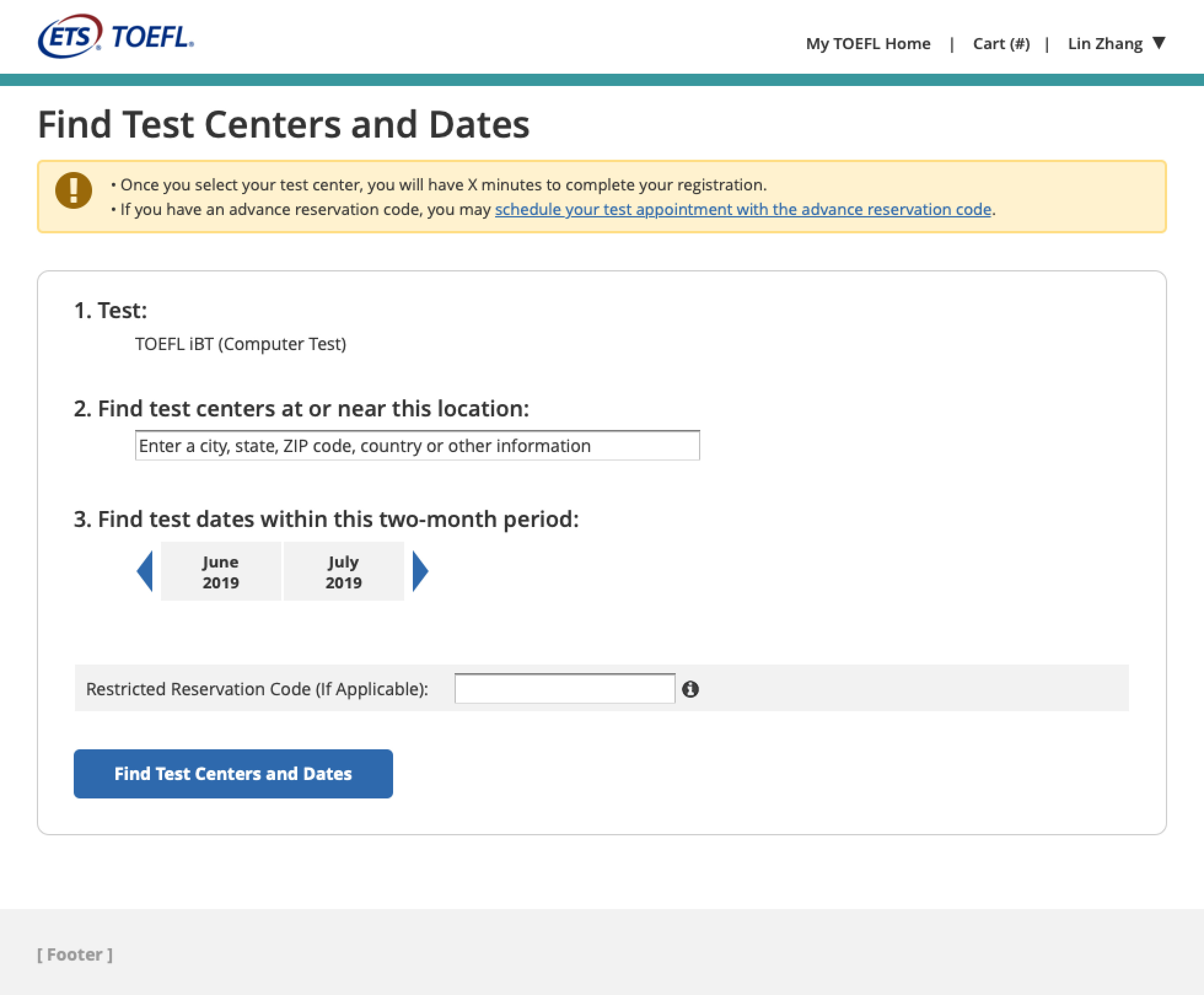The width and height of the screenshot is (1204, 995).
Task: Focus the location search field
Action: (417, 445)
